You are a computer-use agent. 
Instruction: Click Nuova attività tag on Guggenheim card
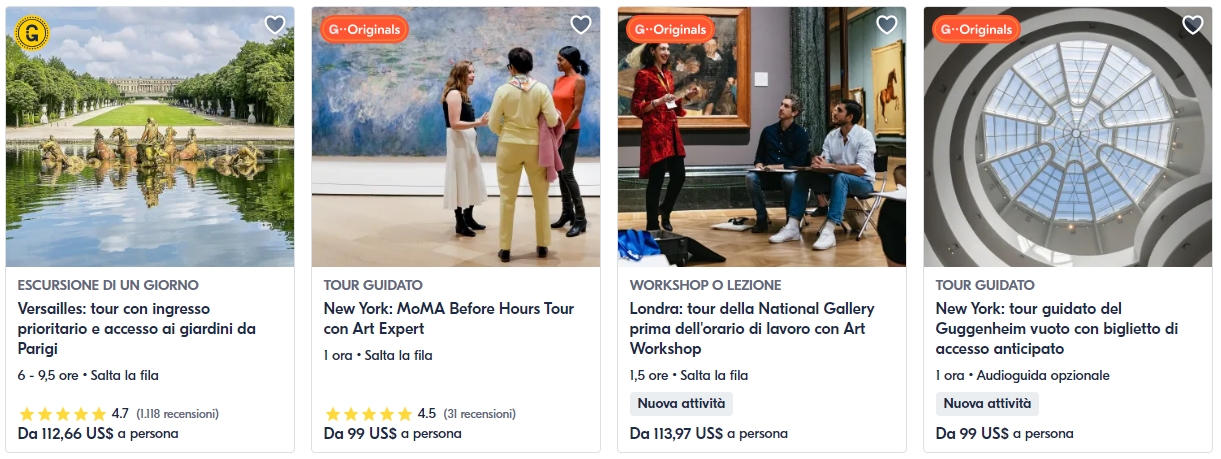(987, 404)
